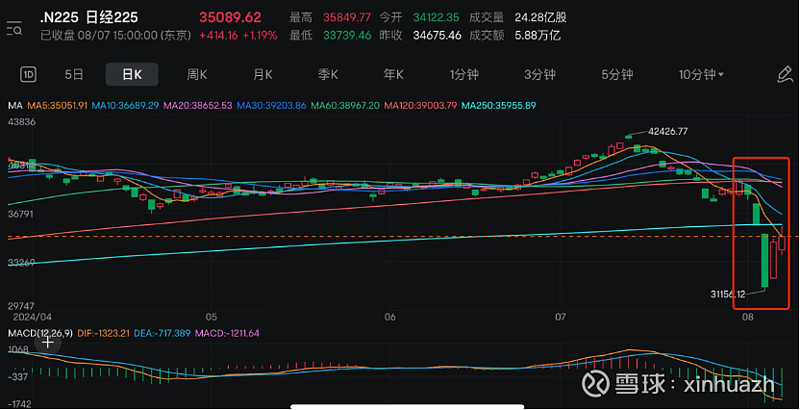The height and width of the screenshot is (410, 800).
Task: Click the MACD(12,26,9) indicator label
Action: pos(41,334)
